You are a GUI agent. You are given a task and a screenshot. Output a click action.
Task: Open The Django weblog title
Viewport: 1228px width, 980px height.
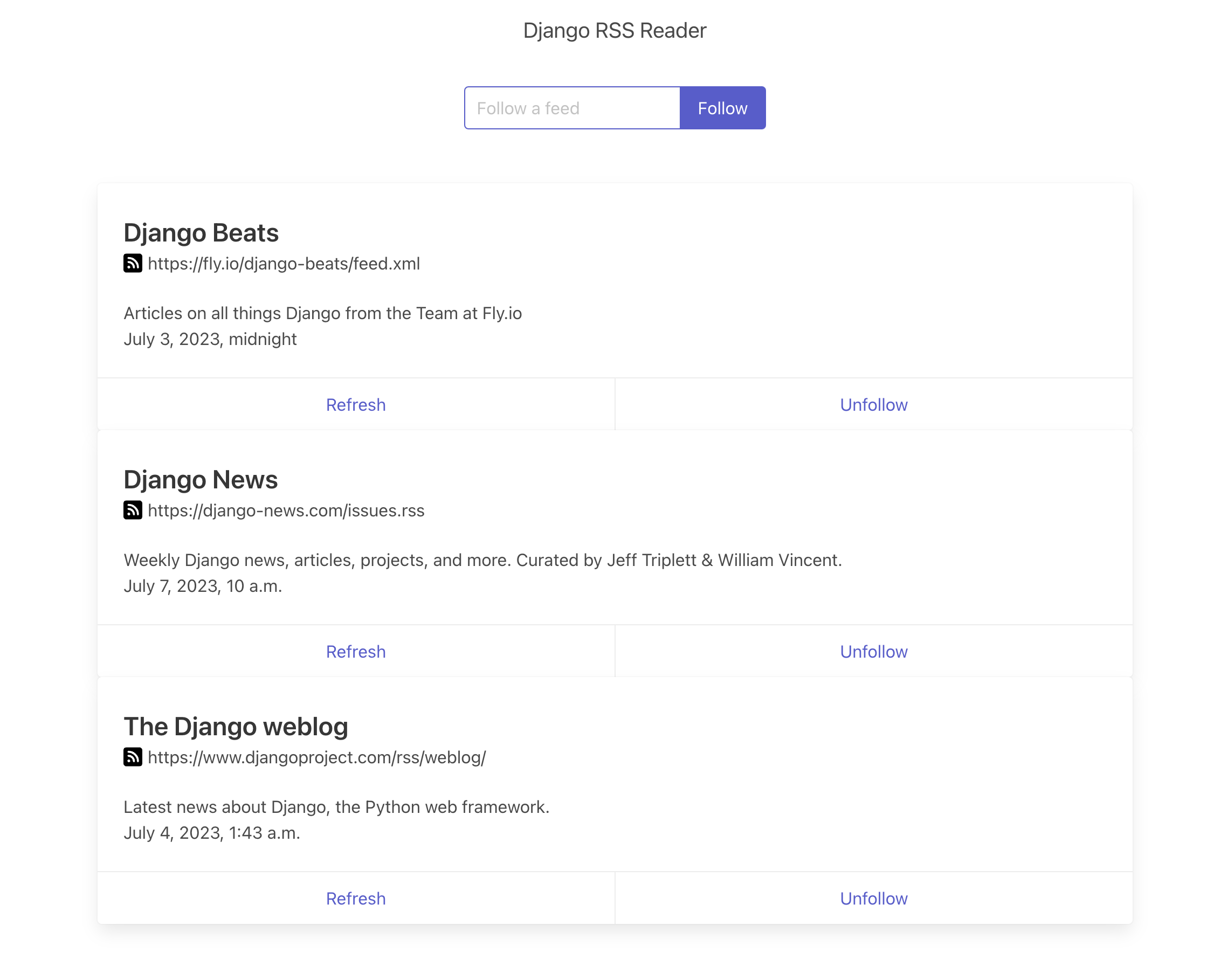pyautogui.click(x=236, y=726)
